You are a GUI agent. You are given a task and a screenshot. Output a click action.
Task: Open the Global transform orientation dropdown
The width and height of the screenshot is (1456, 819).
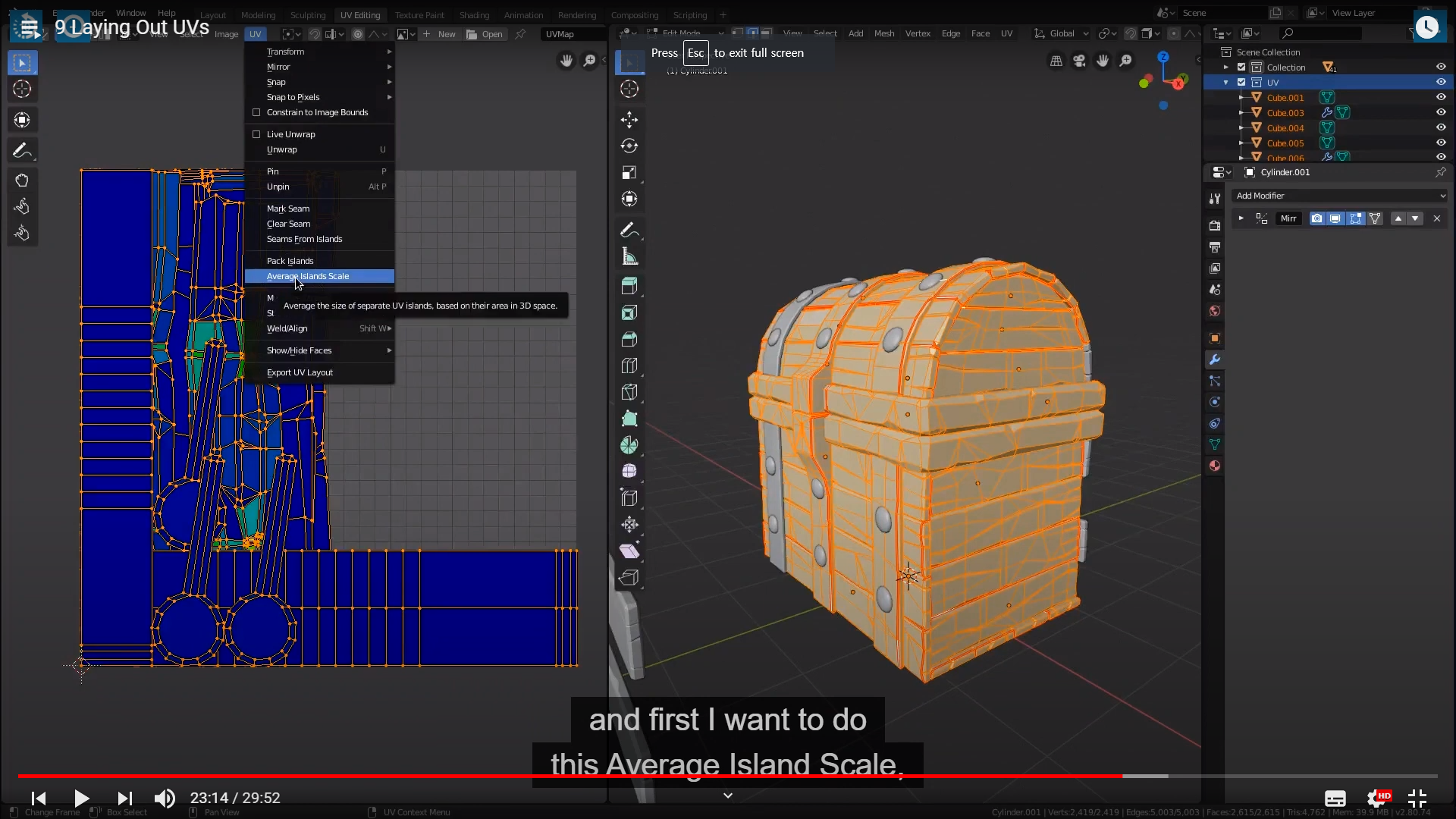tap(1062, 33)
